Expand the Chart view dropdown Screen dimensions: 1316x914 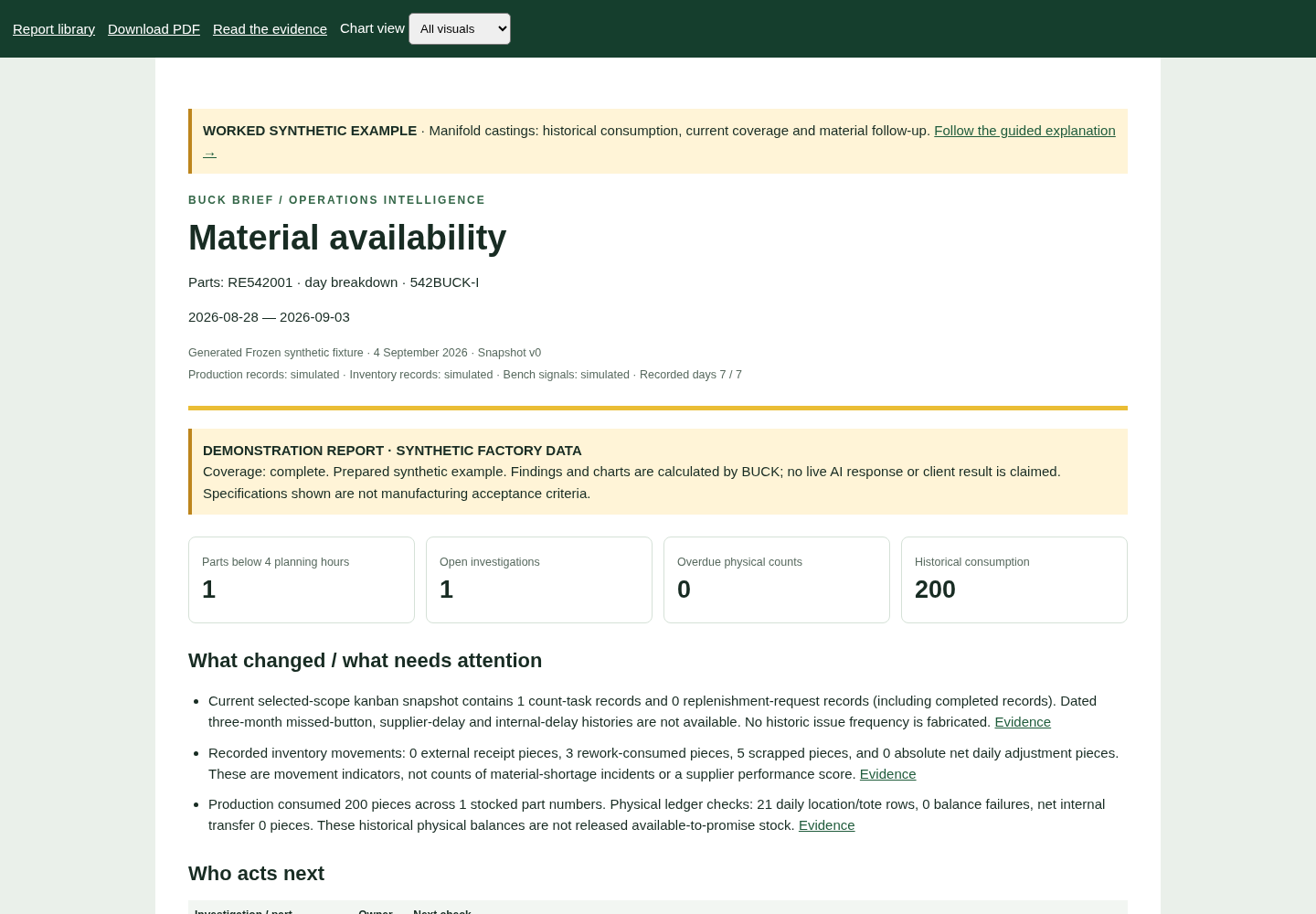pos(460,28)
